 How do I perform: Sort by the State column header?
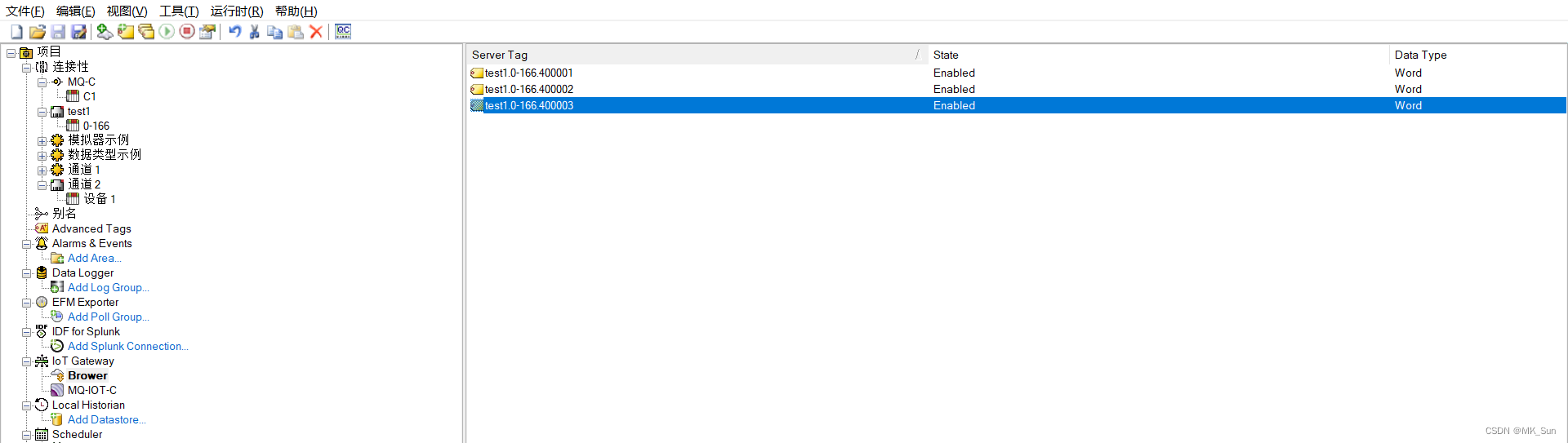(1159, 55)
